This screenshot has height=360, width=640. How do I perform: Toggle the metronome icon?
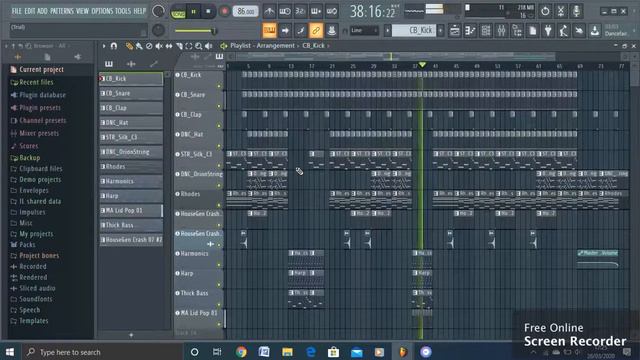click(269, 11)
